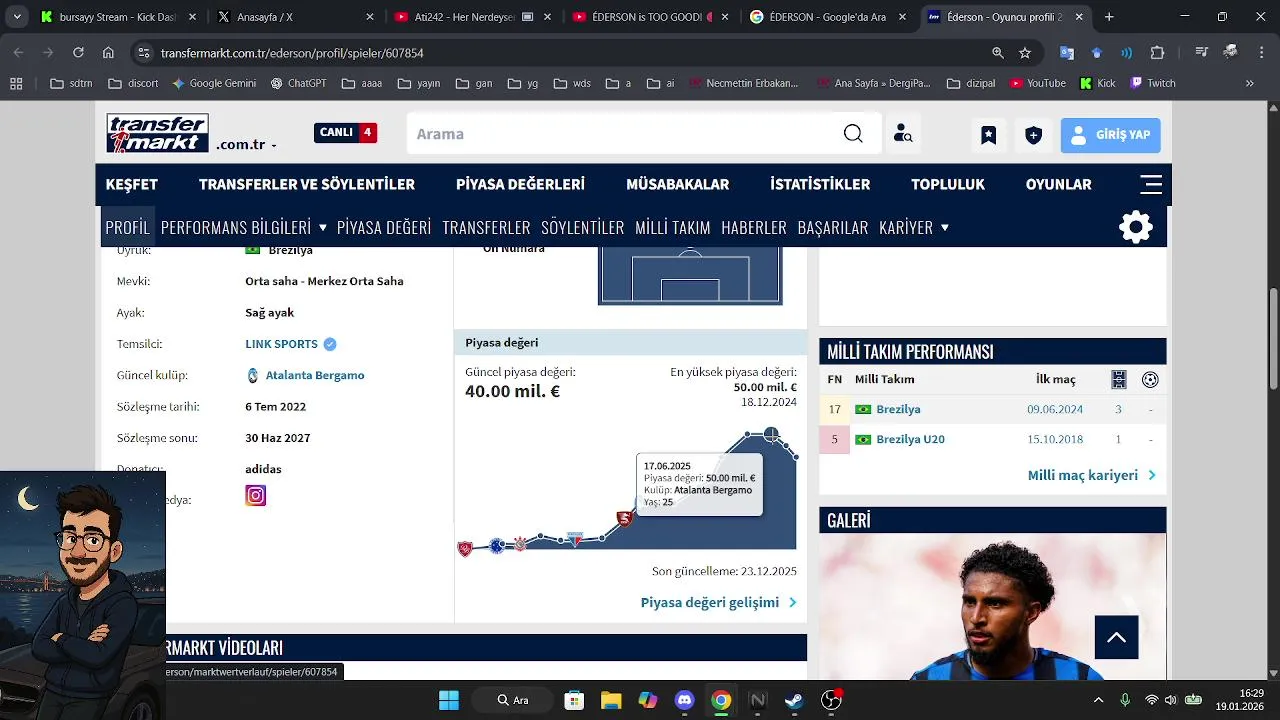Screen dimensions: 1280x720
Task: Open Discord from the taskbar
Action: pos(684,700)
